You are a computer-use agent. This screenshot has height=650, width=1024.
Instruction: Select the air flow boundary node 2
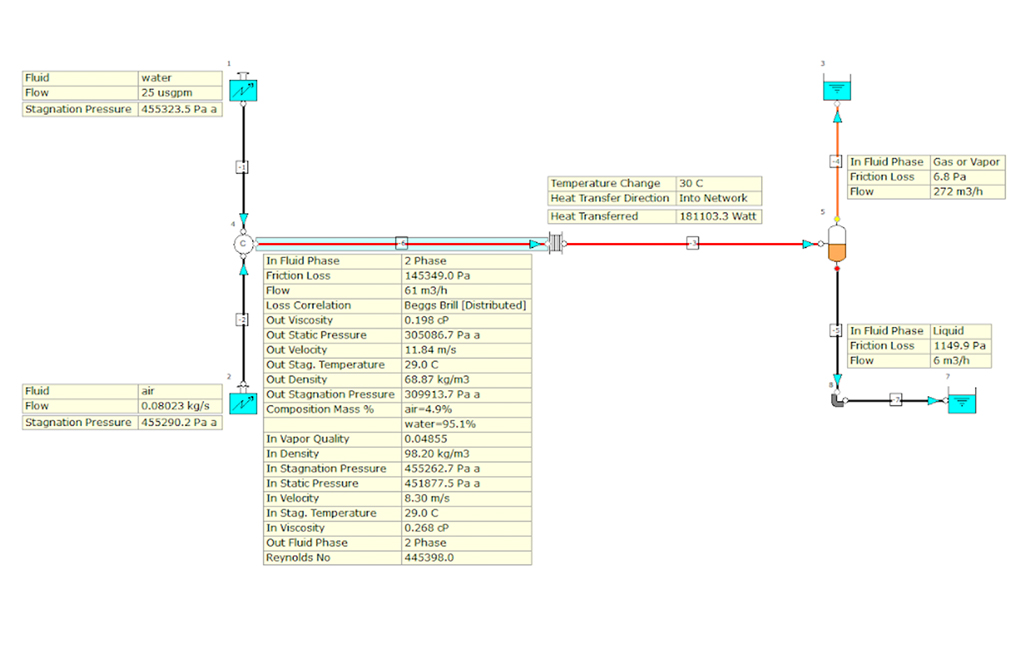pyautogui.click(x=242, y=404)
